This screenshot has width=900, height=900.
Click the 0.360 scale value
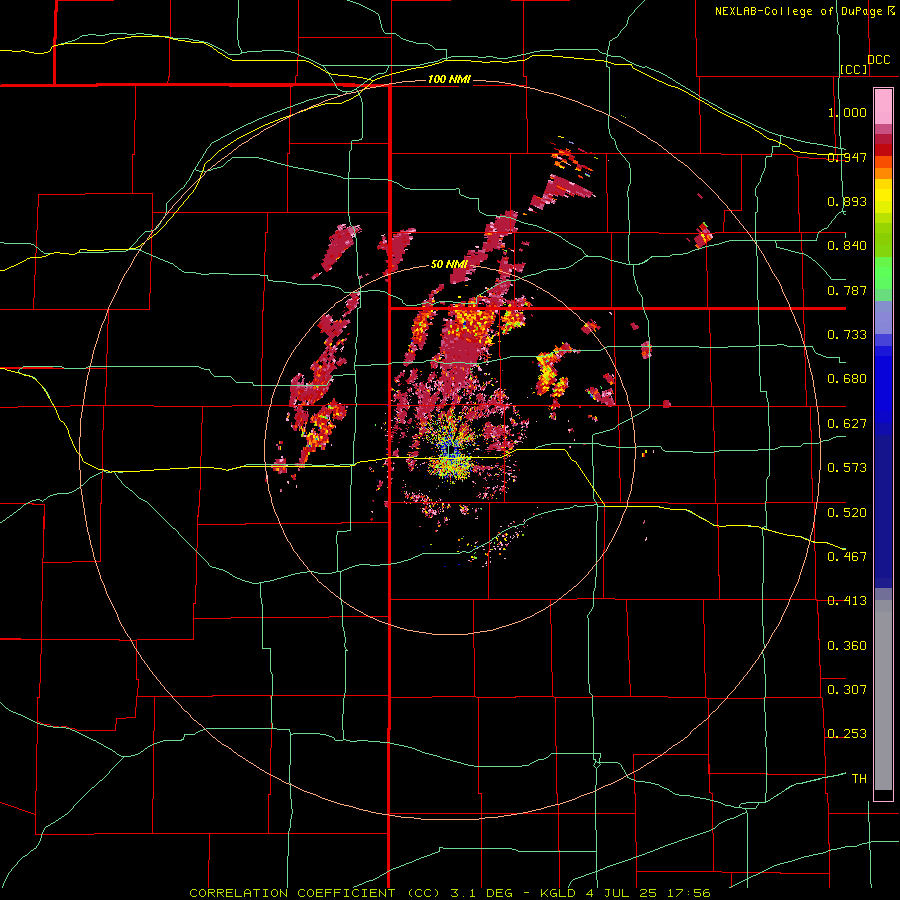847,646
